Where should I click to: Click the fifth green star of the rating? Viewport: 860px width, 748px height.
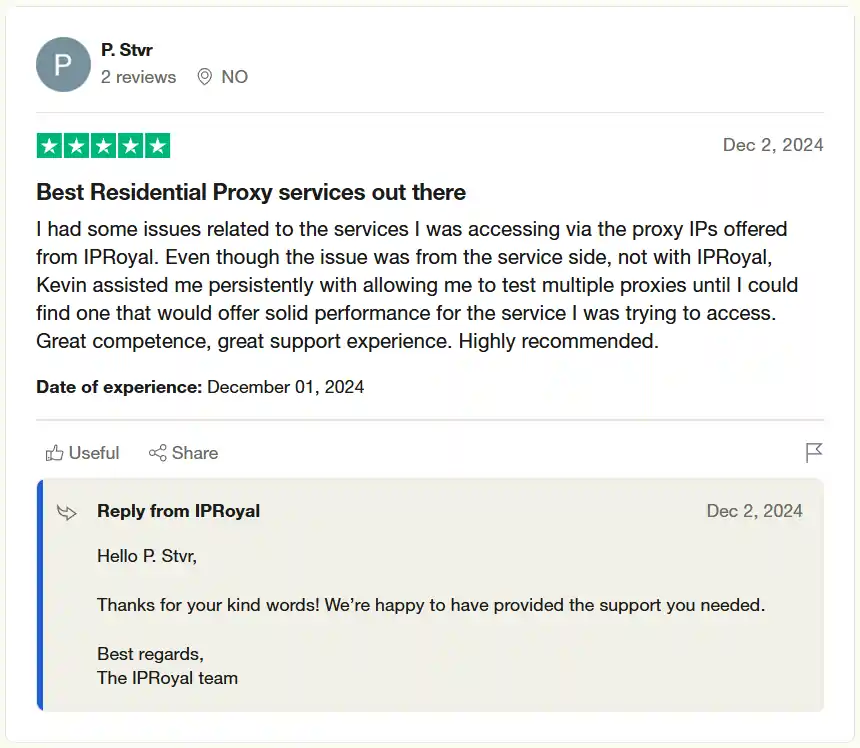pyautogui.click(x=157, y=145)
